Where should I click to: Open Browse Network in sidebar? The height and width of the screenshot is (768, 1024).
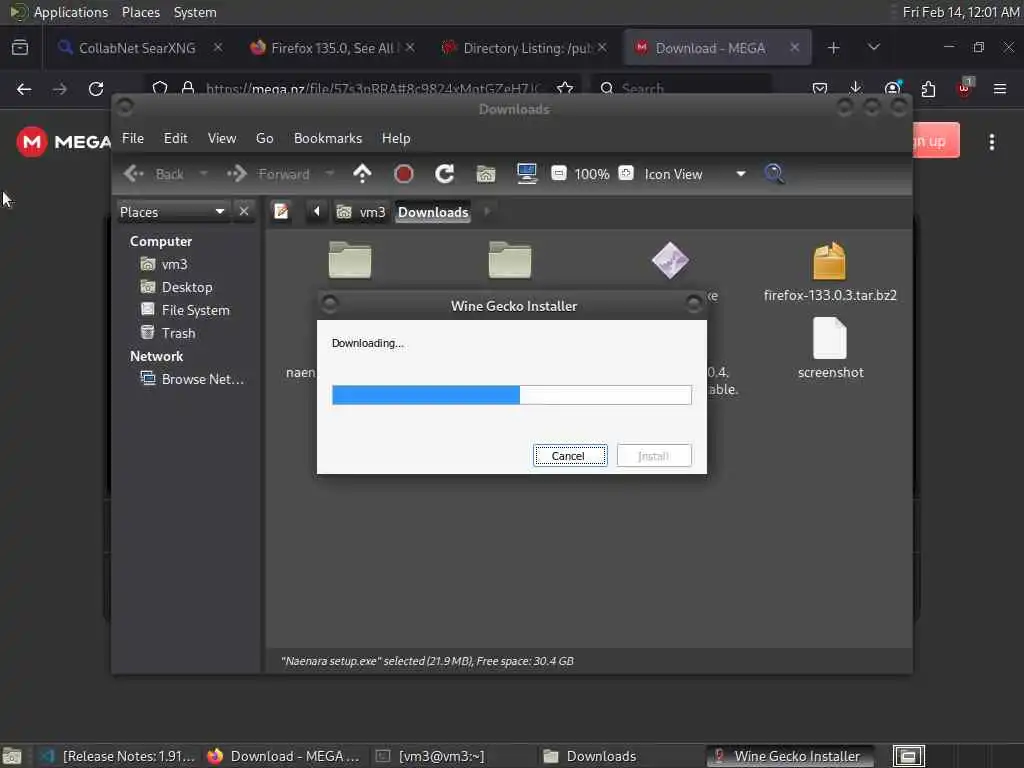(x=193, y=379)
